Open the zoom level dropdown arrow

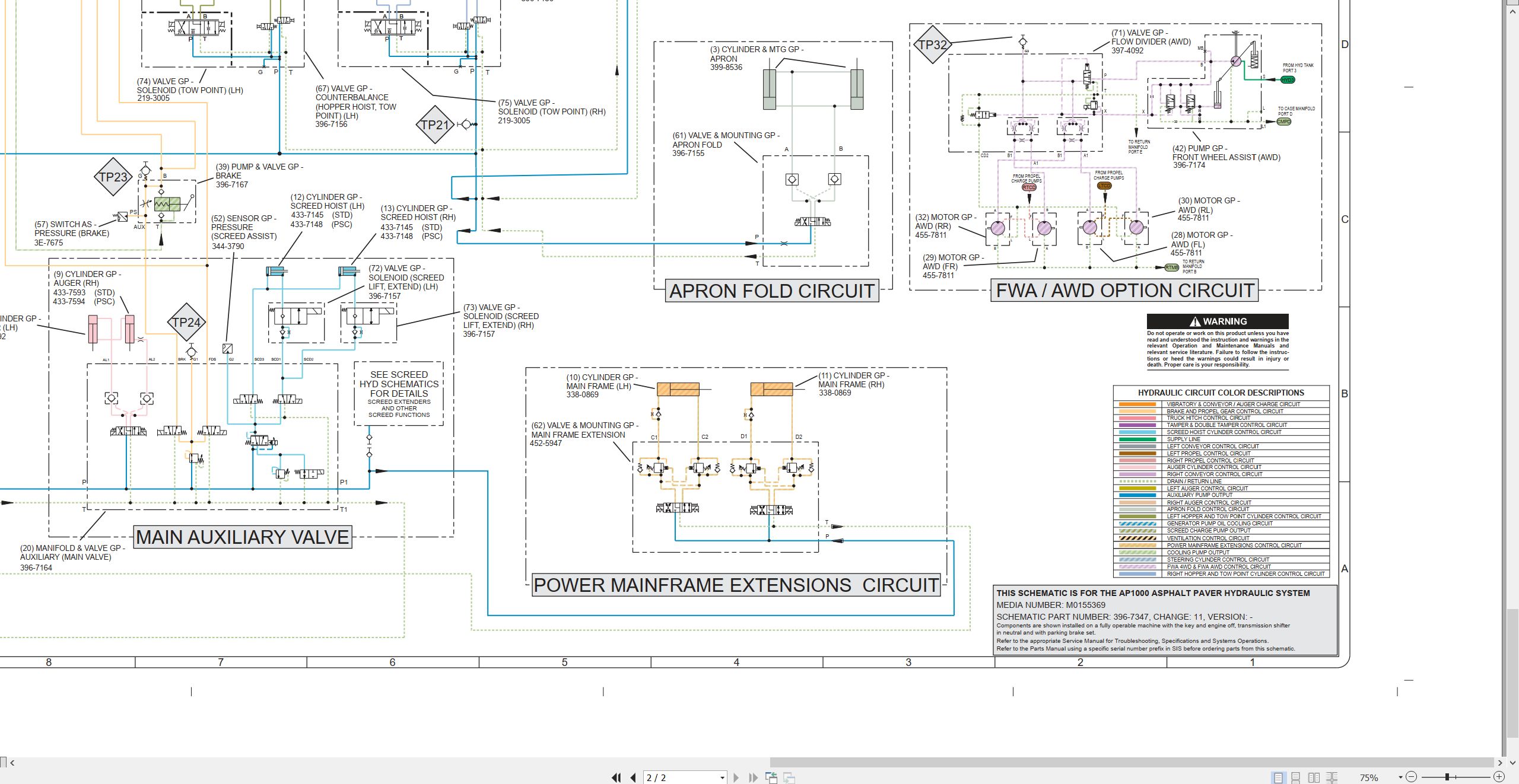[1400, 777]
